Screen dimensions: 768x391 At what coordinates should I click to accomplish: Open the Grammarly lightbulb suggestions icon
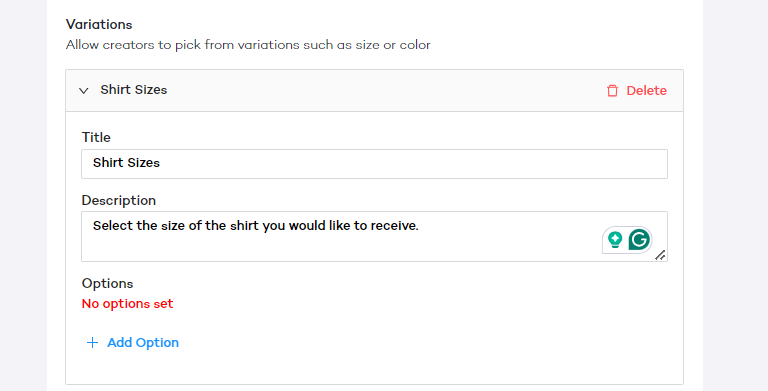coord(615,240)
